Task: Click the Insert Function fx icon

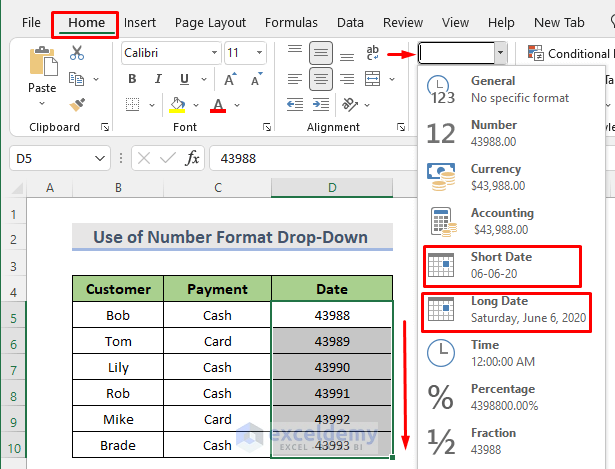Action: pyautogui.click(x=192, y=158)
